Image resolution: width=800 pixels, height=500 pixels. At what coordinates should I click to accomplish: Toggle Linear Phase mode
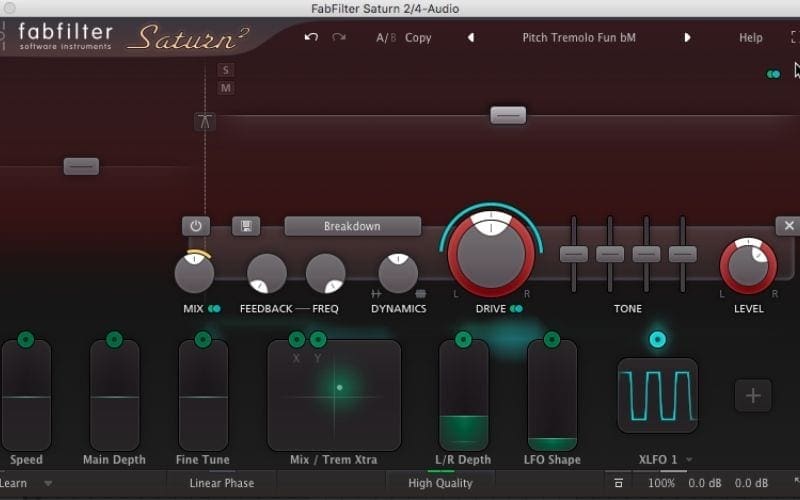point(221,483)
